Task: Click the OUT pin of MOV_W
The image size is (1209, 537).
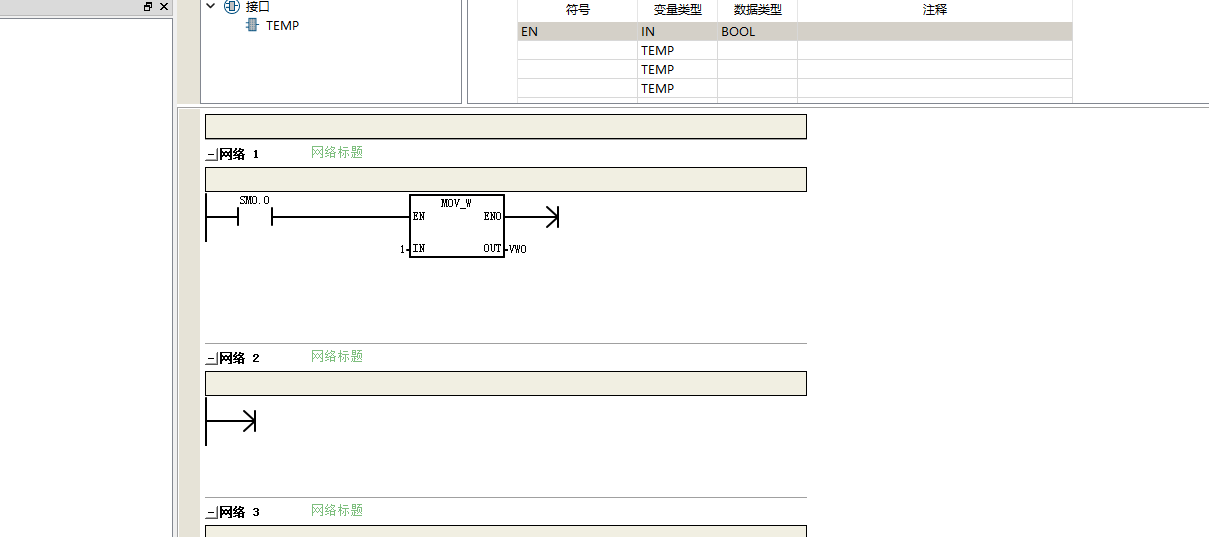Action: pos(492,249)
